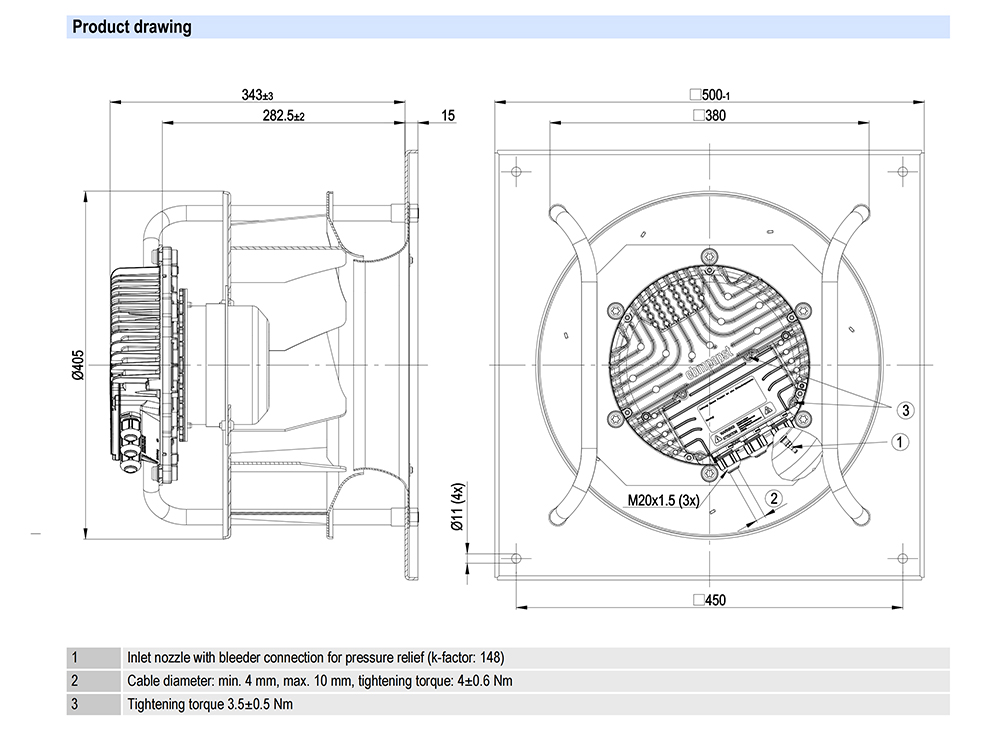Select legend row 2 about cable diameter
Image resolution: width=1000 pixels, height=740 pixels.
320,681
